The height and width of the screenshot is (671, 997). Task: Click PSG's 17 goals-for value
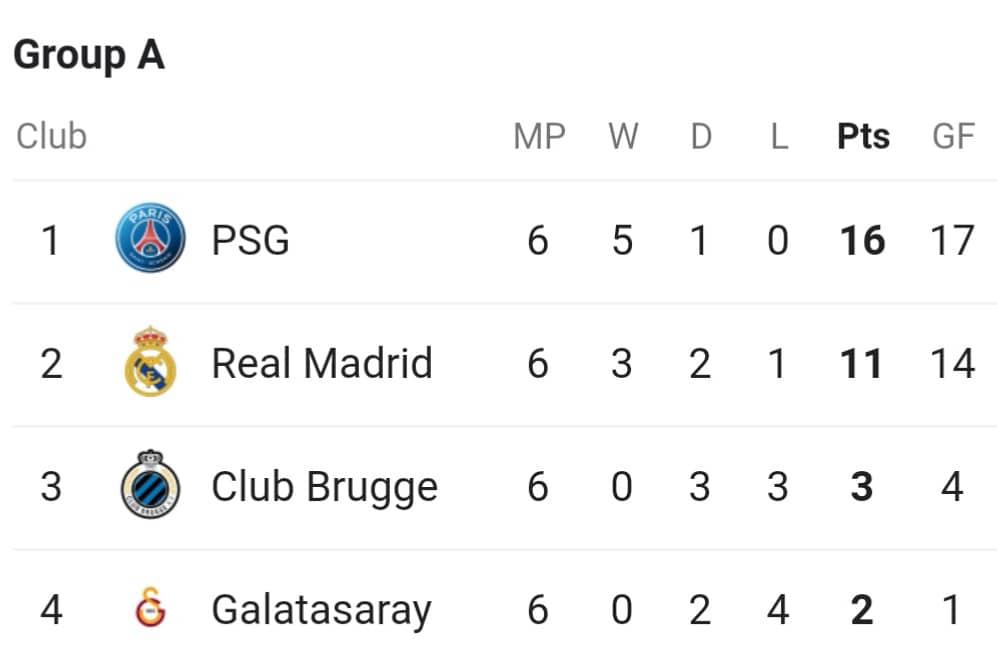coord(952,240)
